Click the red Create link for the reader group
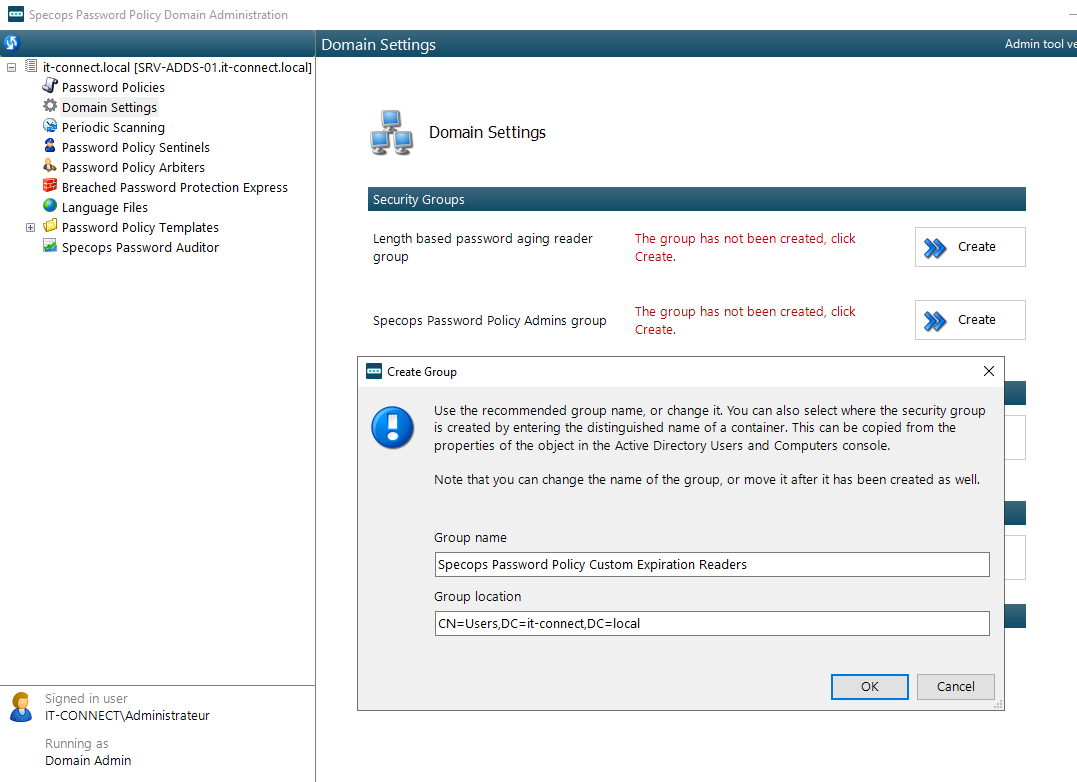The image size is (1077, 782). click(x=744, y=247)
